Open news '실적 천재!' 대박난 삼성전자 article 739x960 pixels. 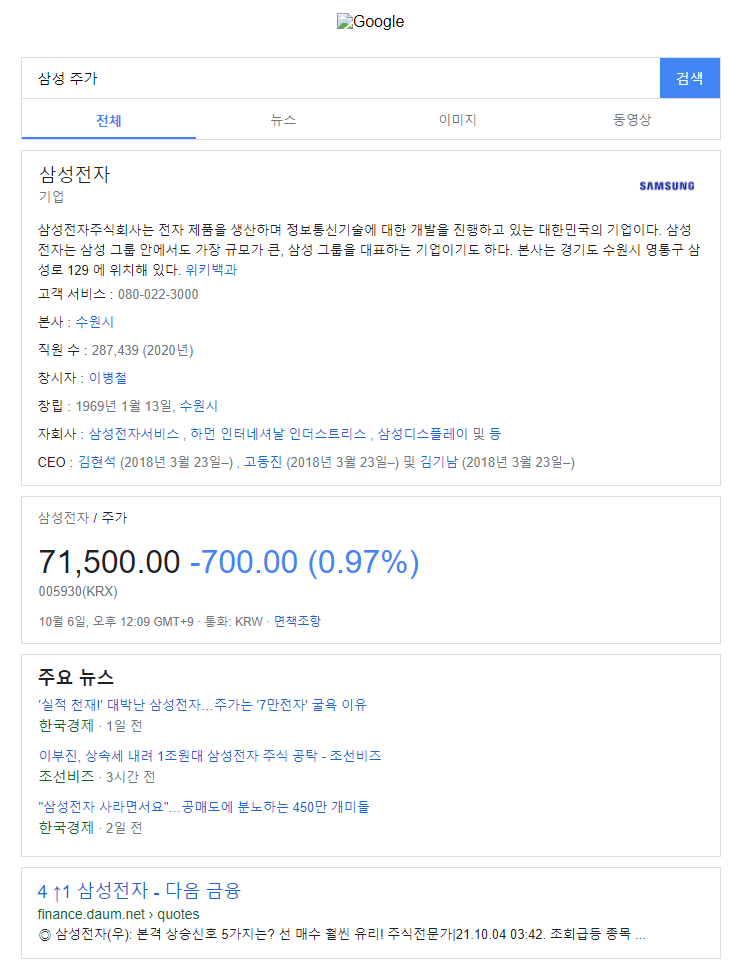tap(202, 705)
